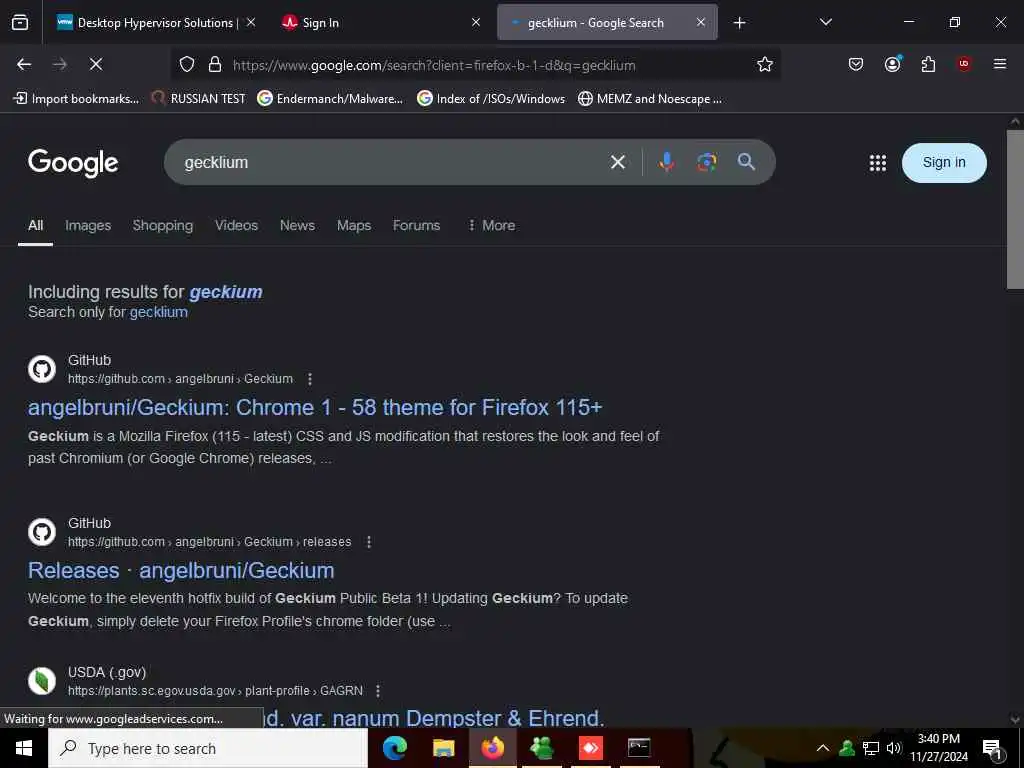Close the gecklium Google Search tab
This screenshot has height=768, width=1024.
(701, 22)
